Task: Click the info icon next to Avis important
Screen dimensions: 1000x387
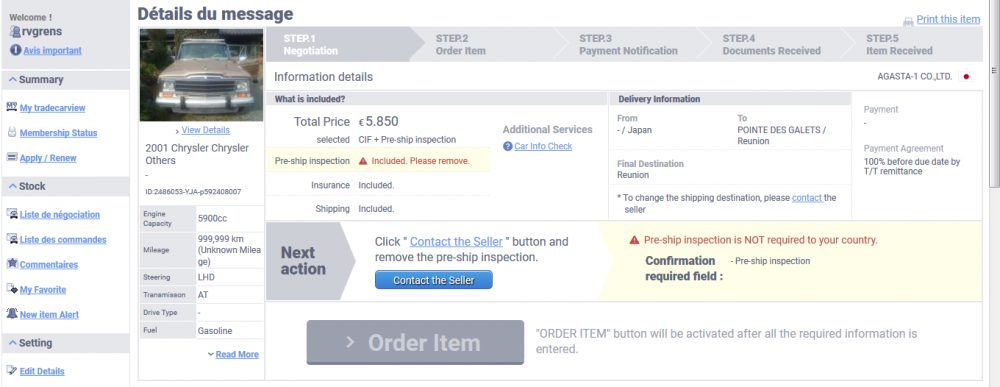Action: [15, 50]
